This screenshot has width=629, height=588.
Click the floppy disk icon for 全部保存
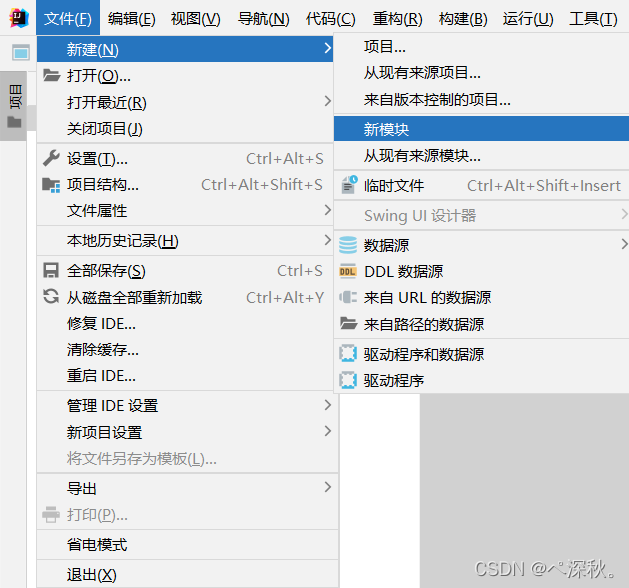[51, 271]
